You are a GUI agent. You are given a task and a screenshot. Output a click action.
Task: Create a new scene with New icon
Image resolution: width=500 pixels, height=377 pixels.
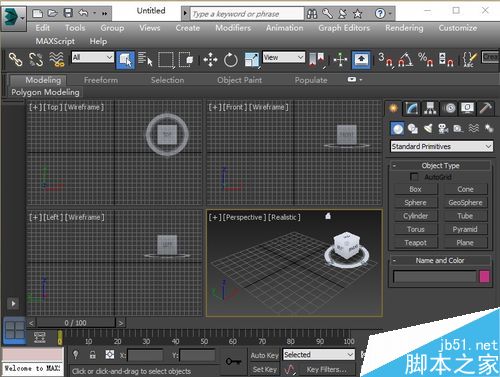(x=37, y=13)
